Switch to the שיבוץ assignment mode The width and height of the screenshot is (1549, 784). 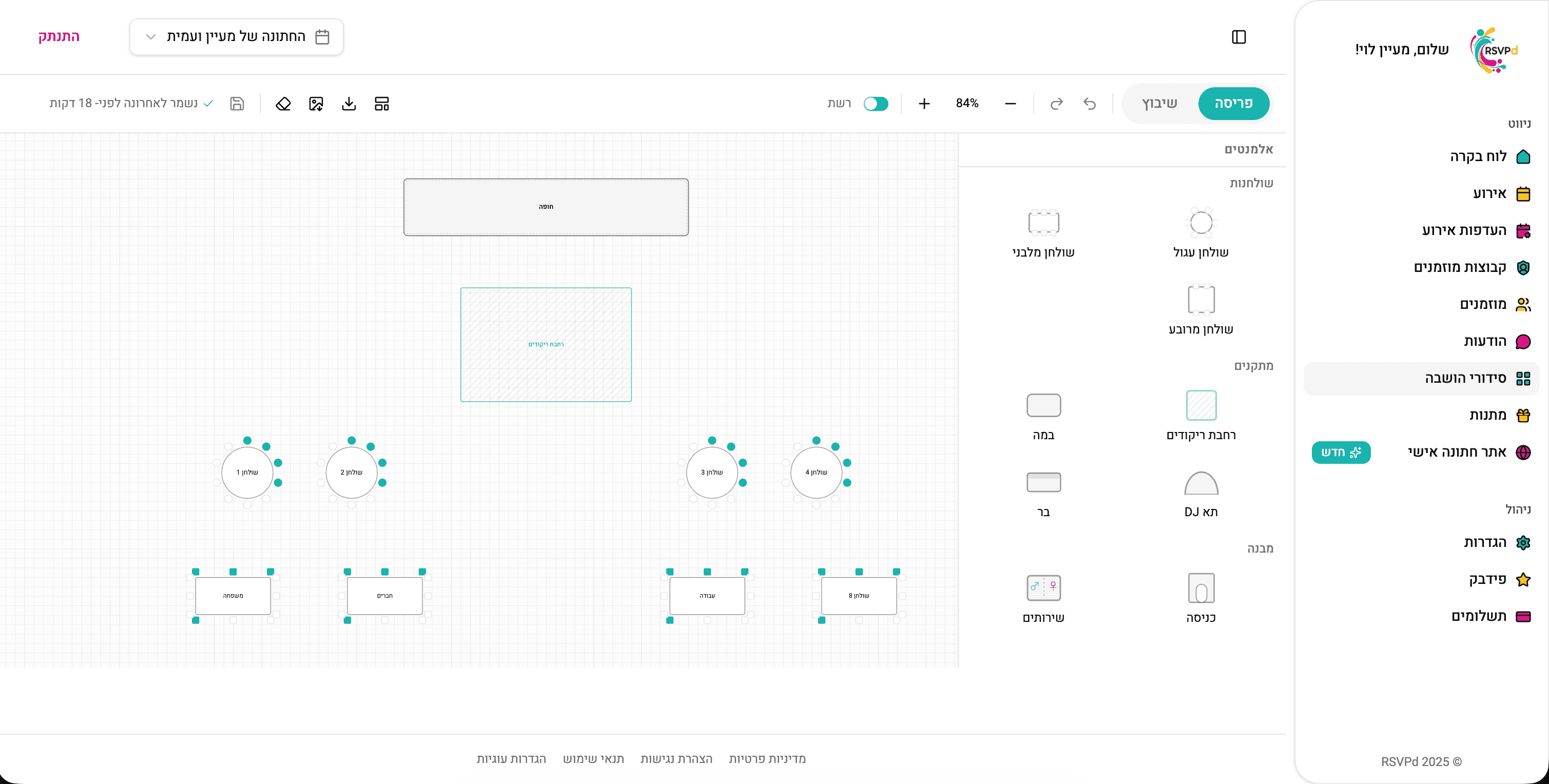(x=1159, y=104)
